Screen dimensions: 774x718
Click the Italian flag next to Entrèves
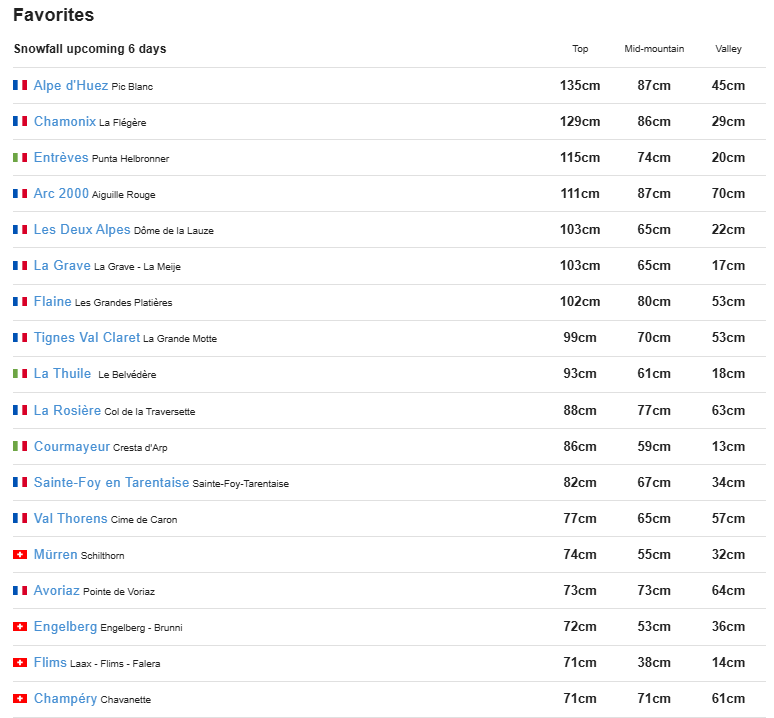tap(20, 158)
